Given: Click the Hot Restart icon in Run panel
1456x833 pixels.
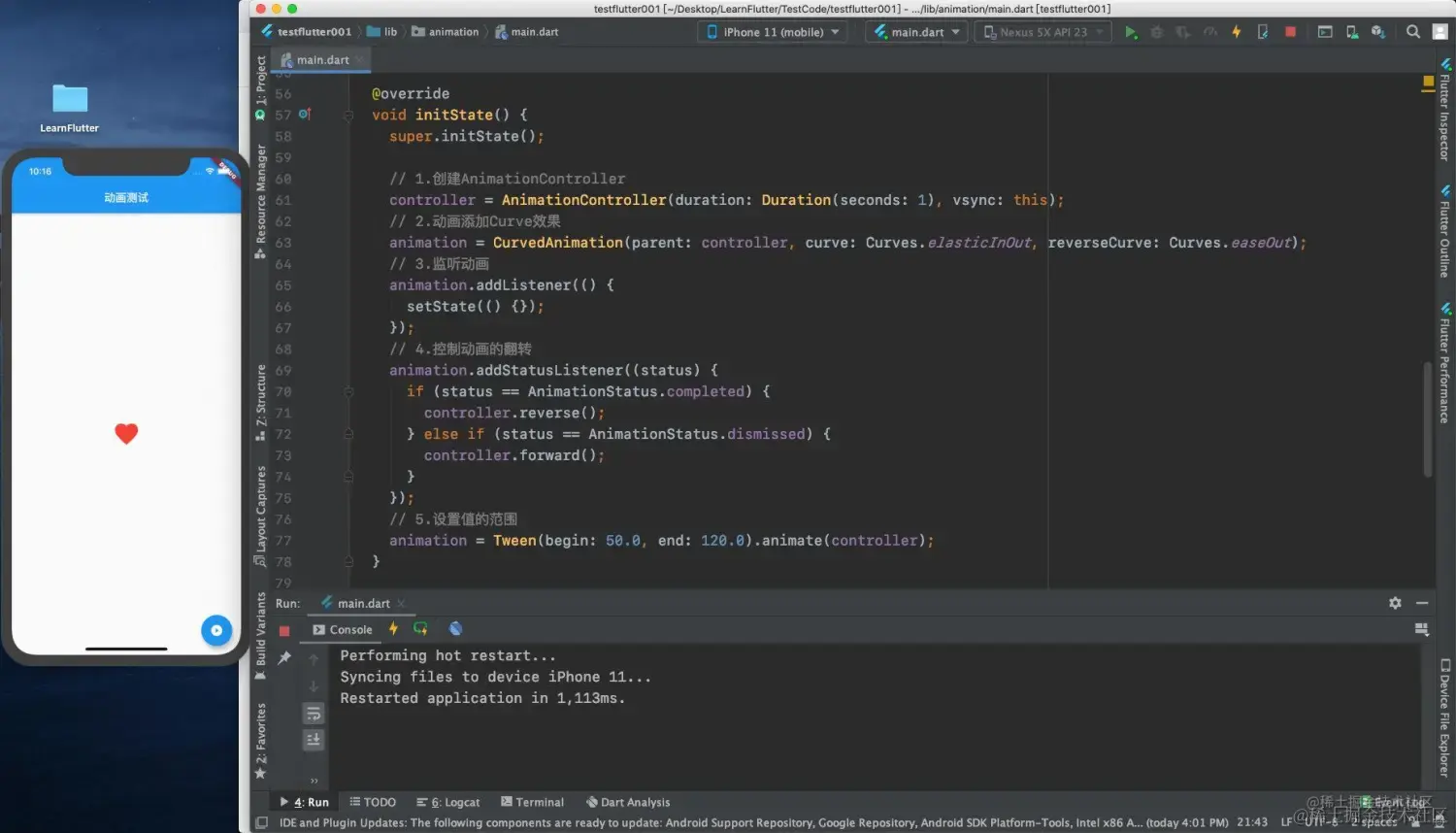Looking at the screenshot, I should tap(420, 629).
